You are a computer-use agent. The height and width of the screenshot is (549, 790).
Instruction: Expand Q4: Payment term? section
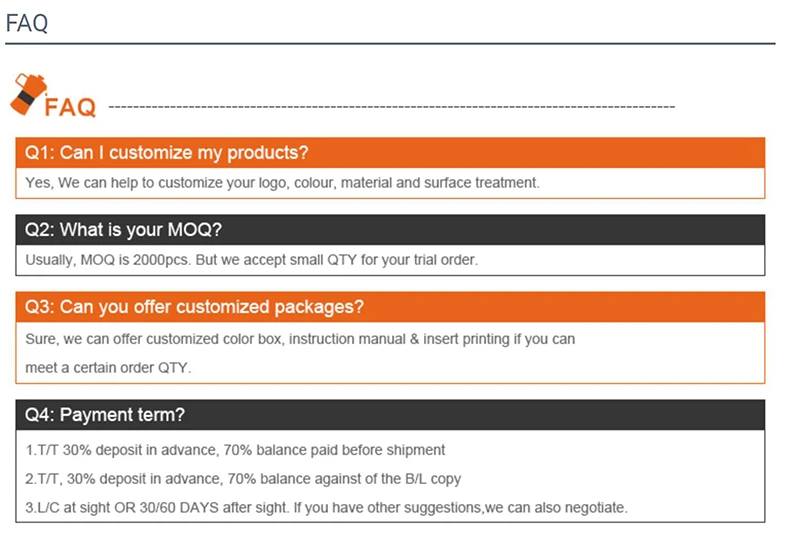click(x=105, y=415)
